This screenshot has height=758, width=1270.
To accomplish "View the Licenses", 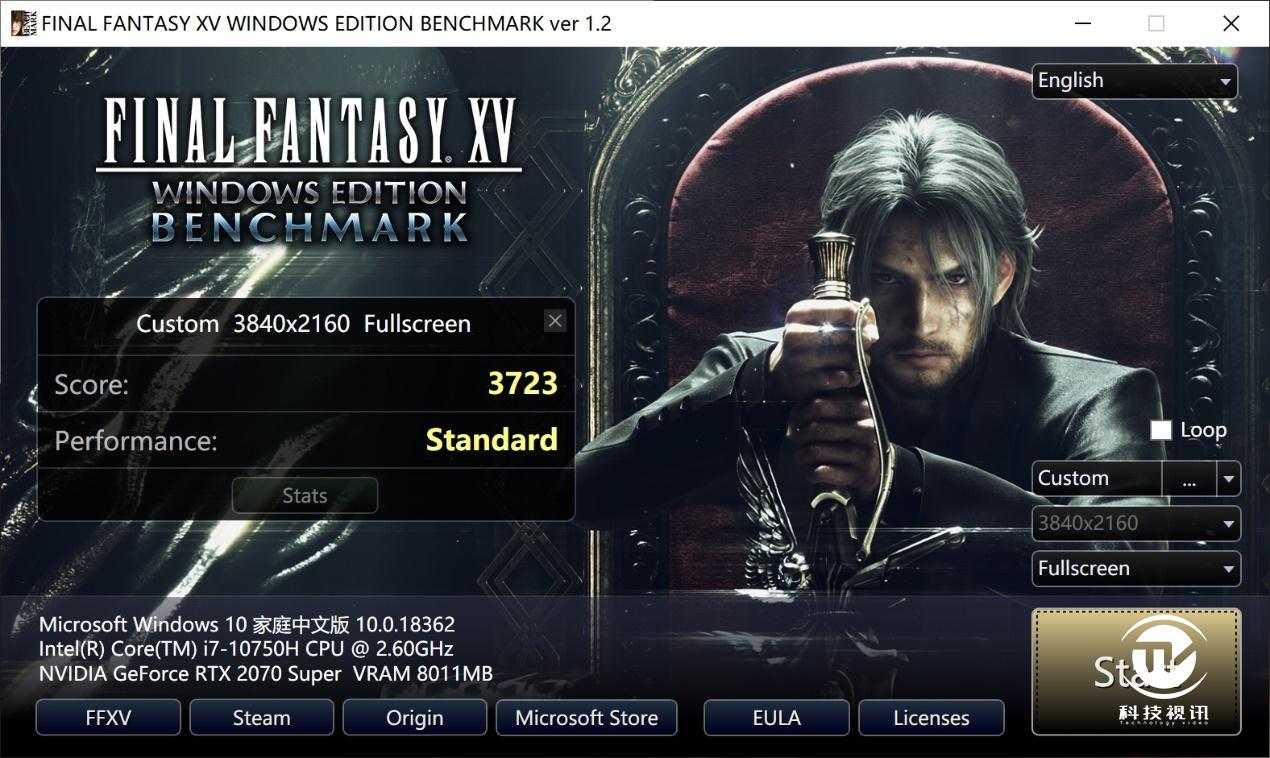I will point(931,718).
